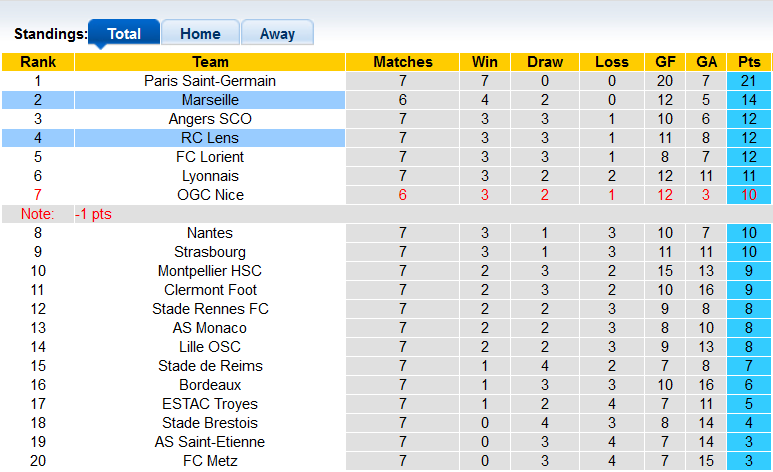
Task: Open FC Lorient team entry
Action: click(210, 157)
